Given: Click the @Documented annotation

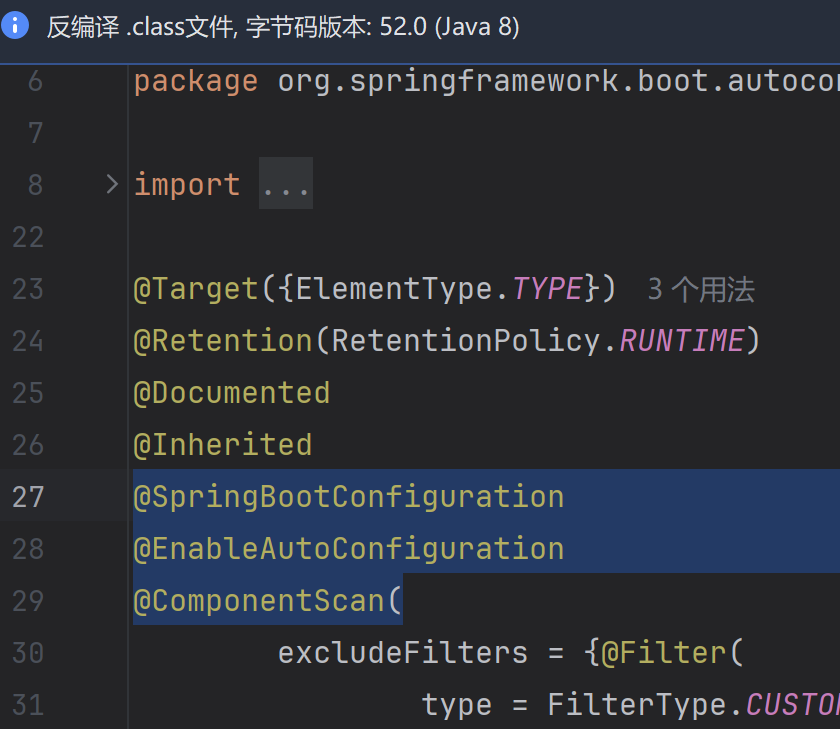Looking at the screenshot, I should tap(231, 393).
